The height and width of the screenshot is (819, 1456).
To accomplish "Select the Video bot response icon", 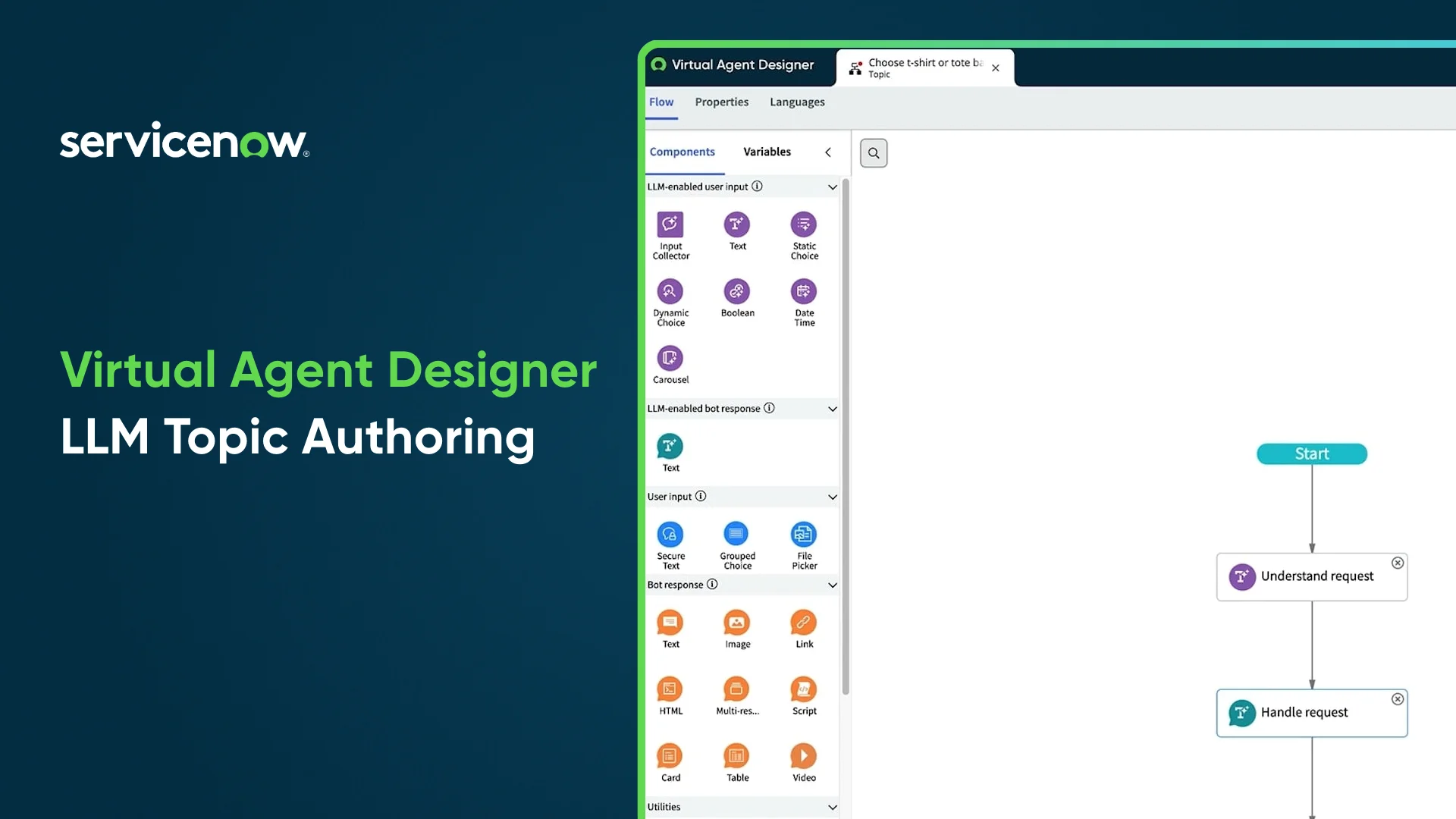I will [x=803, y=756].
